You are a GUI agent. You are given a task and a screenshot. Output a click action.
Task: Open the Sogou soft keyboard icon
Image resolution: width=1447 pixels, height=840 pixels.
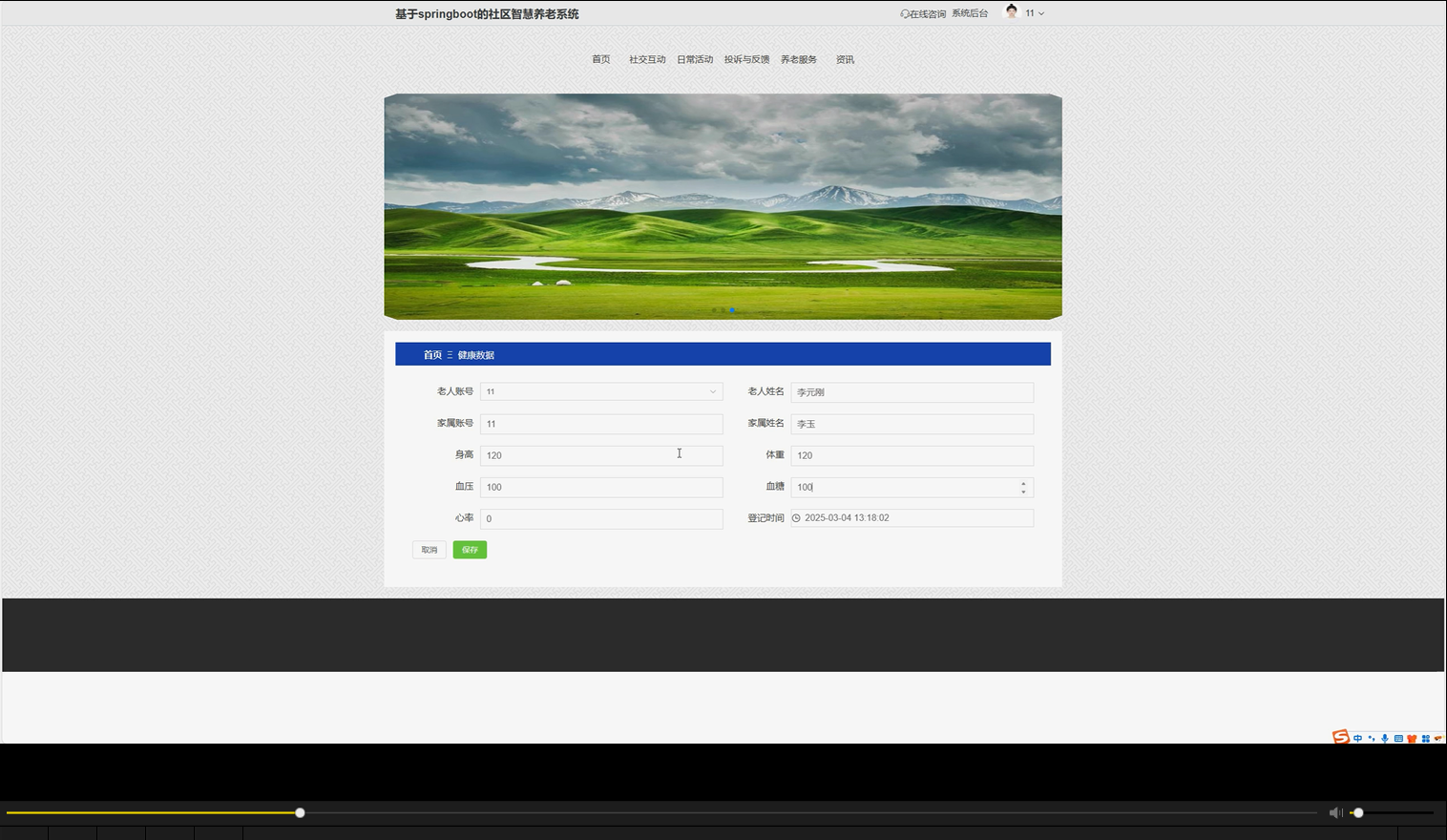(x=1398, y=738)
